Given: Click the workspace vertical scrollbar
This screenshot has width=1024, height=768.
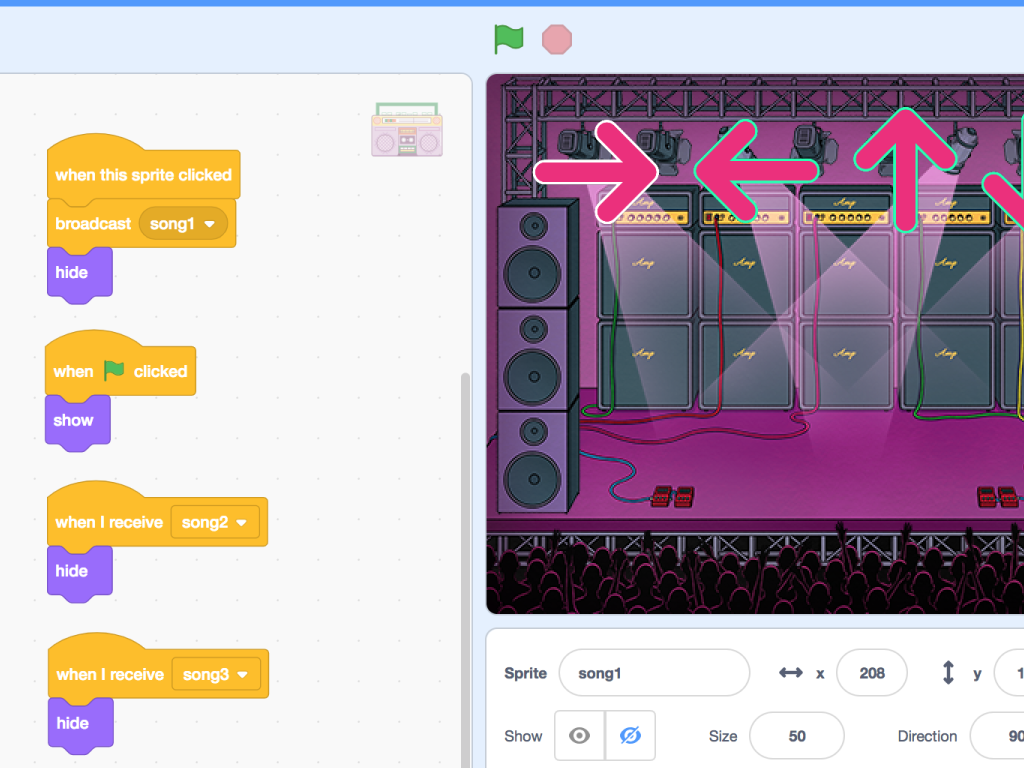Looking at the screenshot, I should pos(466,568).
